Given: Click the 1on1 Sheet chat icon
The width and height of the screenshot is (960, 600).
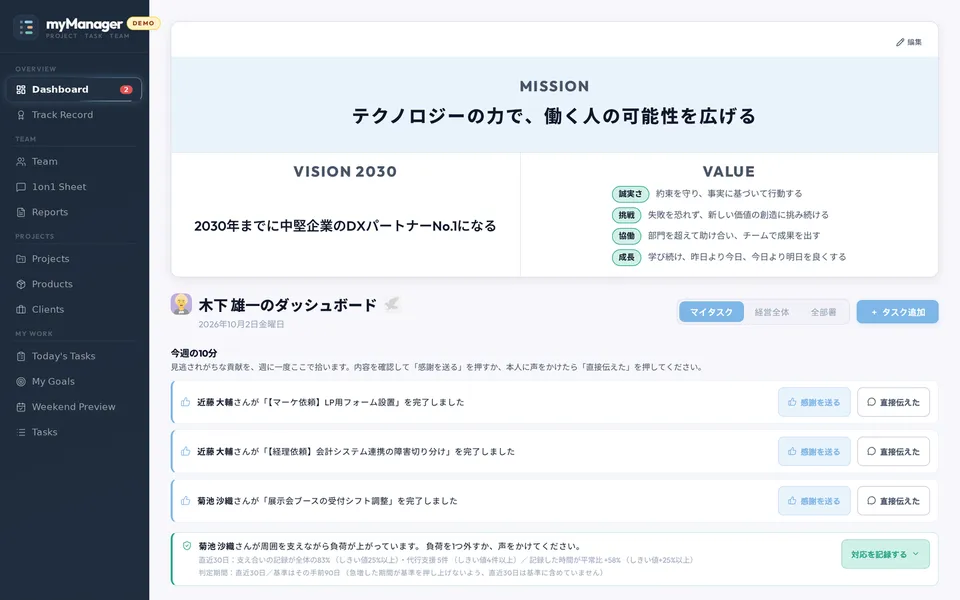Looking at the screenshot, I should pos(21,187).
